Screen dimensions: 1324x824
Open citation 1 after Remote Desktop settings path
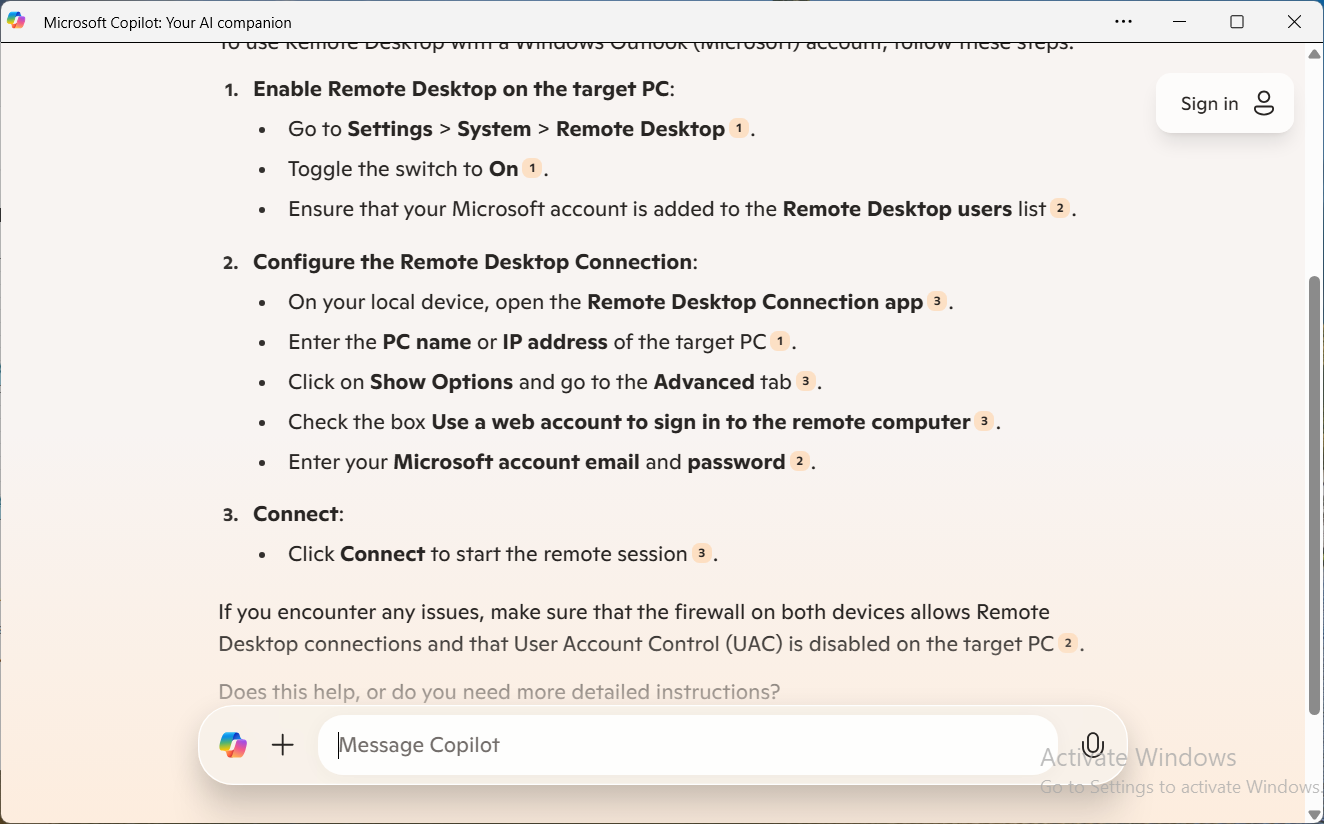coord(739,128)
